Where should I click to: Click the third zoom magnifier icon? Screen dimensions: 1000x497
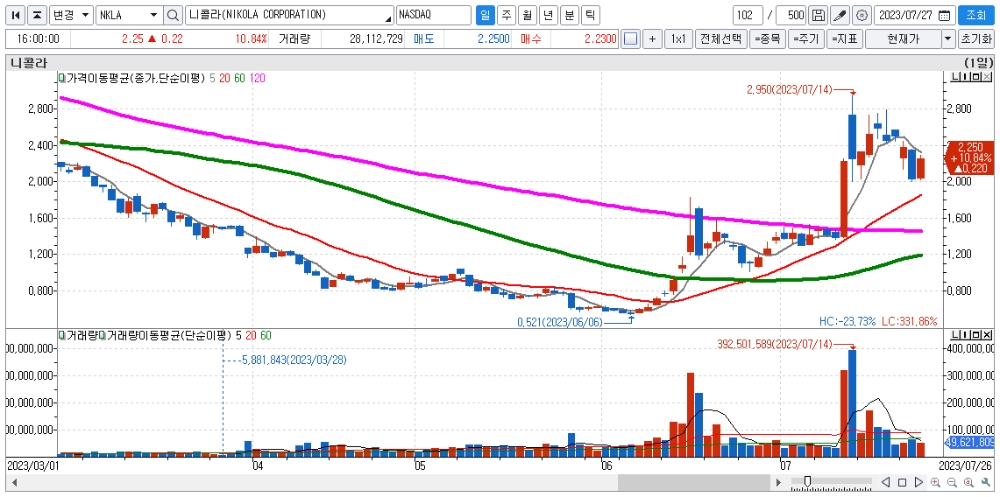(969, 482)
